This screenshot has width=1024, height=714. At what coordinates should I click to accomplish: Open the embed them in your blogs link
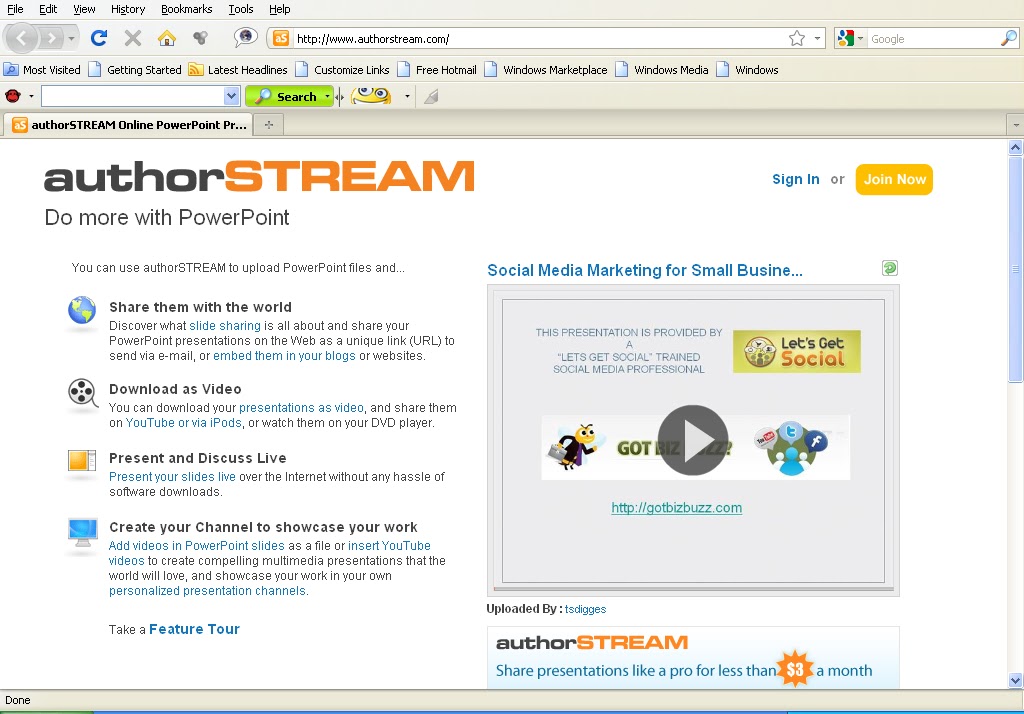point(284,355)
